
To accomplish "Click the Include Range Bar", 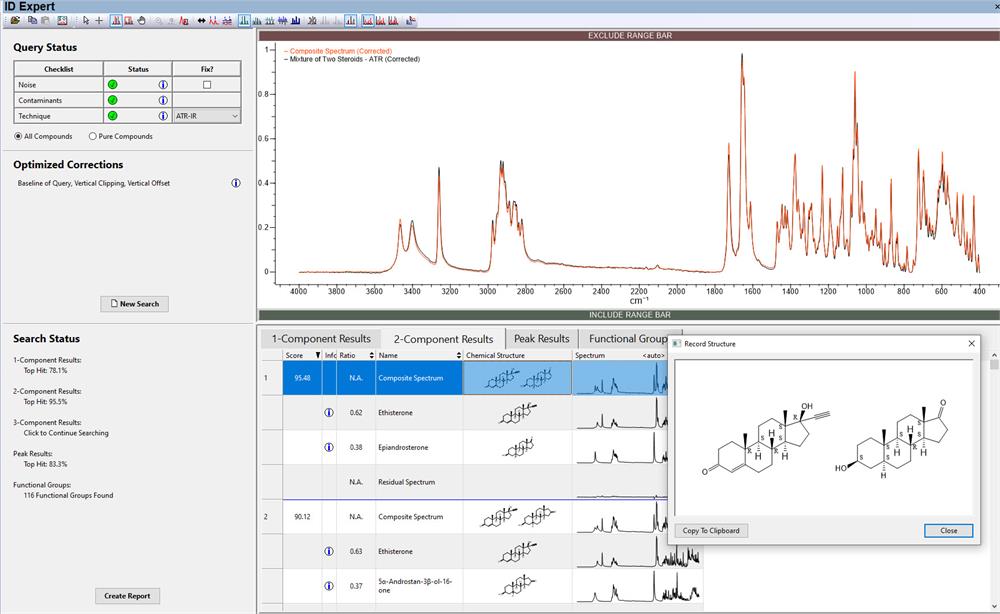I will (x=628, y=314).
